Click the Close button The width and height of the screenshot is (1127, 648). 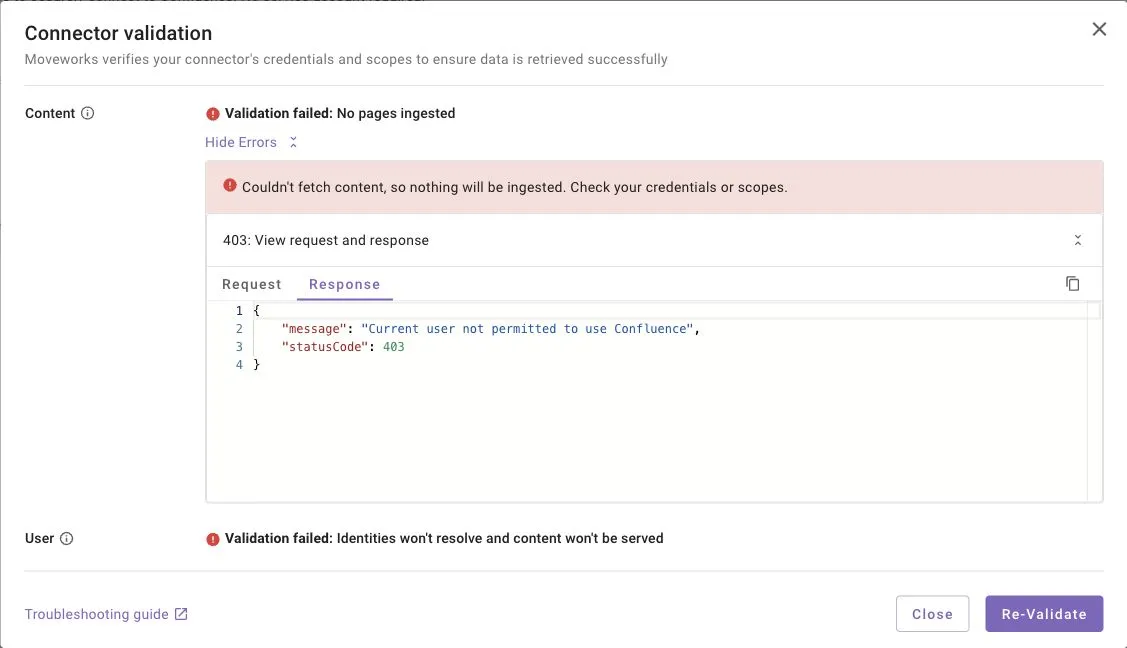coord(932,614)
